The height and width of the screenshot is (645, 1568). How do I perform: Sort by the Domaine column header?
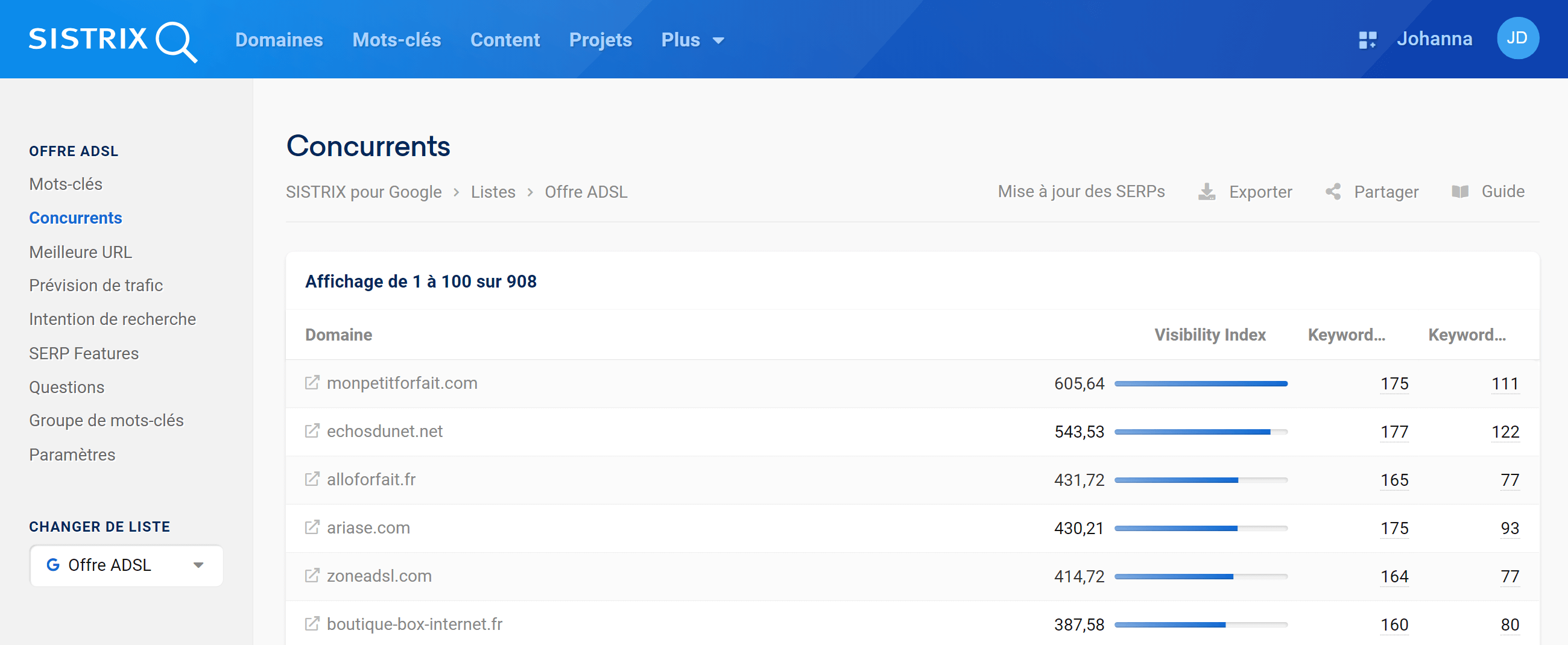click(338, 335)
